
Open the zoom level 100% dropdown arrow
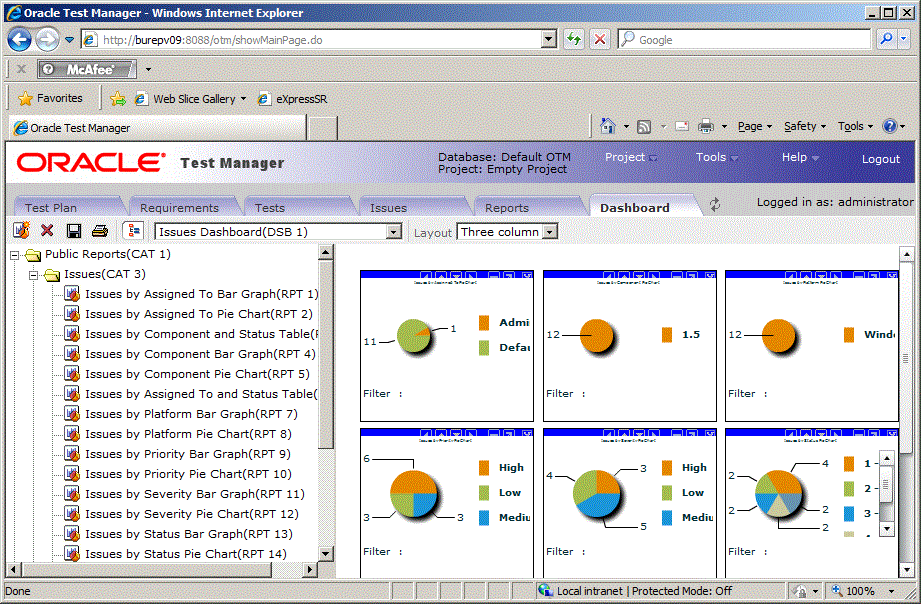click(892, 591)
